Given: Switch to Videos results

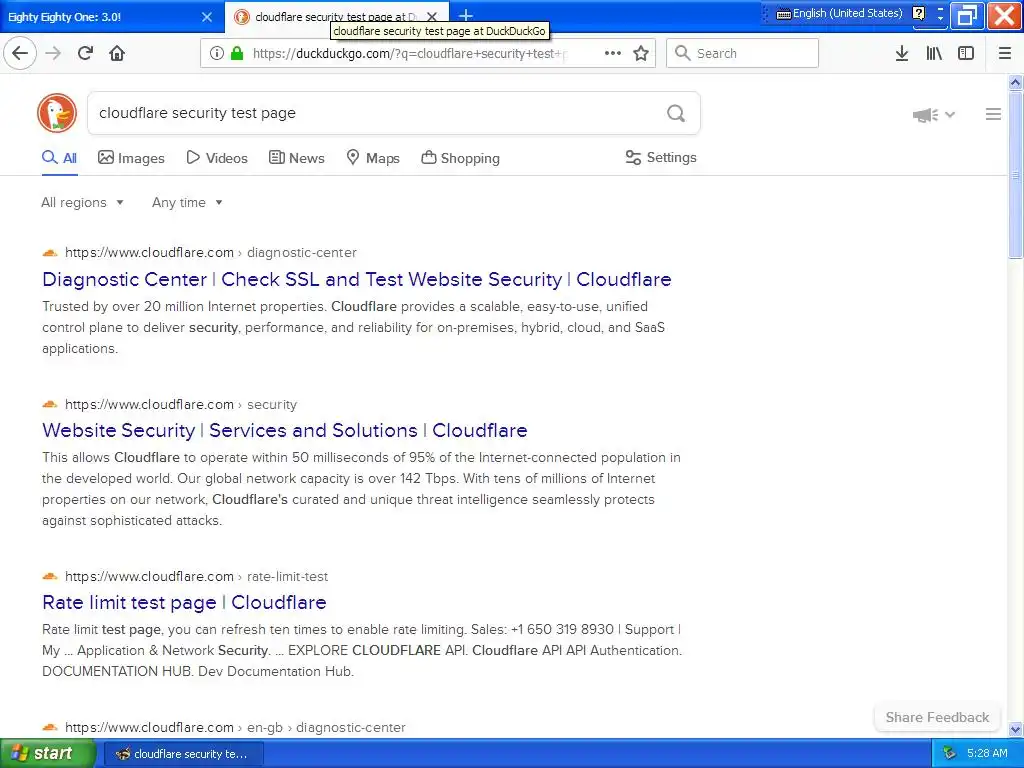Looking at the screenshot, I should (x=217, y=158).
